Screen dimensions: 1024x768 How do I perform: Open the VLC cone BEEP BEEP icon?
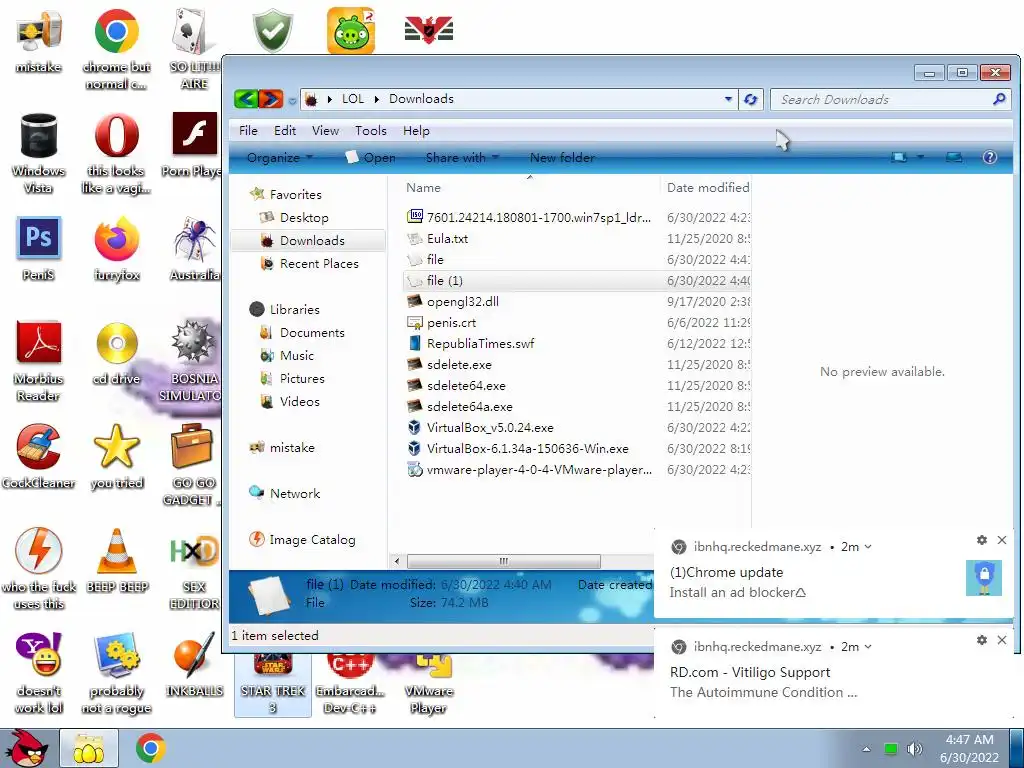click(116, 560)
